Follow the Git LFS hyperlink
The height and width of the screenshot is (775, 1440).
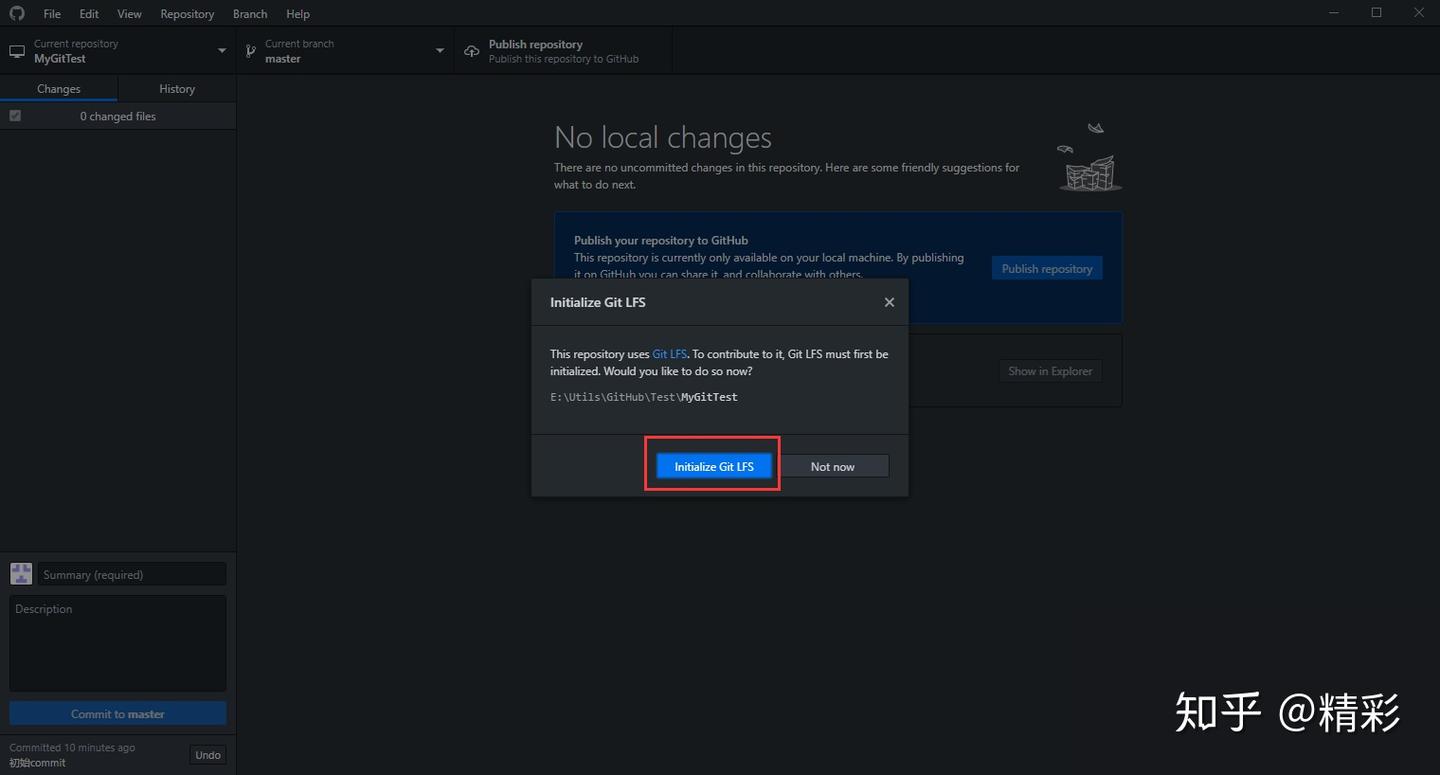670,354
